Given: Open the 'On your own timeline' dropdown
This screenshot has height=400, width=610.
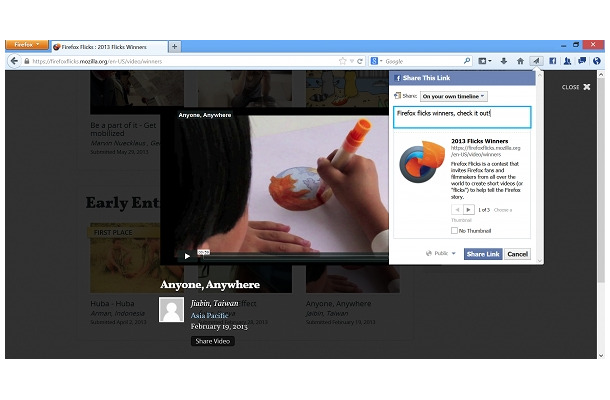Looking at the screenshot, I should pos(453,96).
